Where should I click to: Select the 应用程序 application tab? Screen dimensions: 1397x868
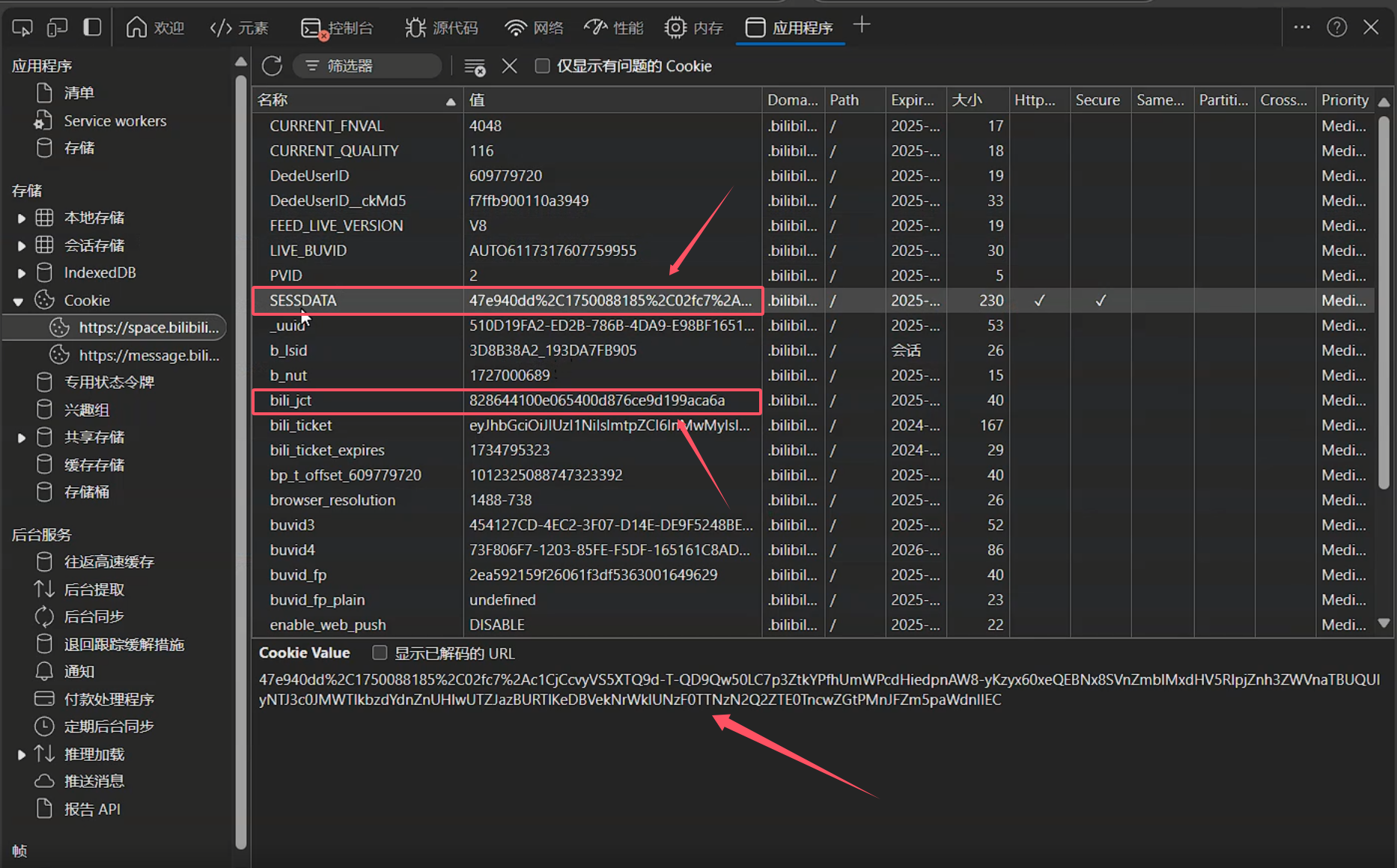pos(789,28)
